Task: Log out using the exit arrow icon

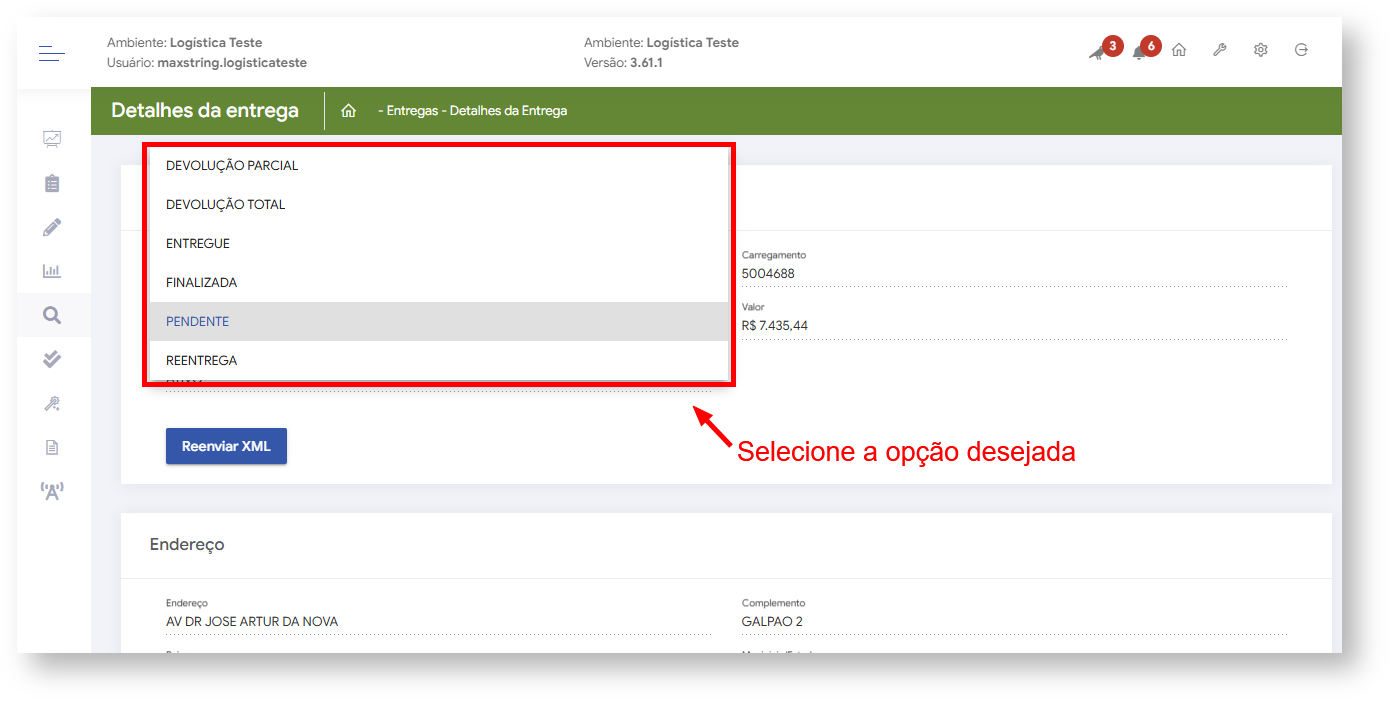Action: [1301, 50]
